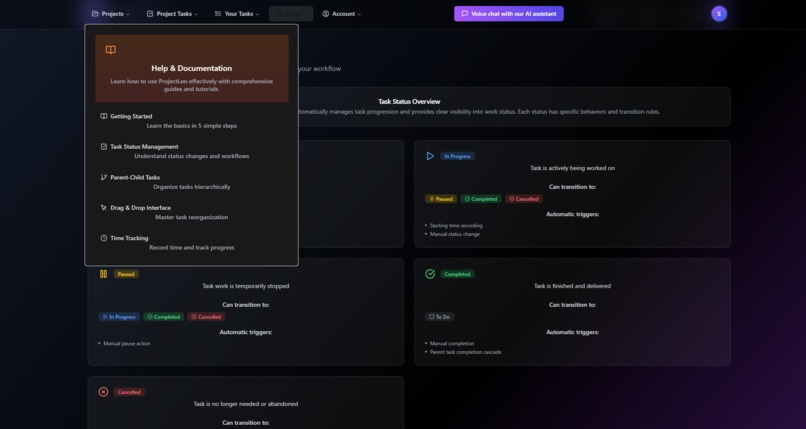Click In Progress badge in Paused card transitions
This screenshot has width=806, height=429.
pos(119,317)
